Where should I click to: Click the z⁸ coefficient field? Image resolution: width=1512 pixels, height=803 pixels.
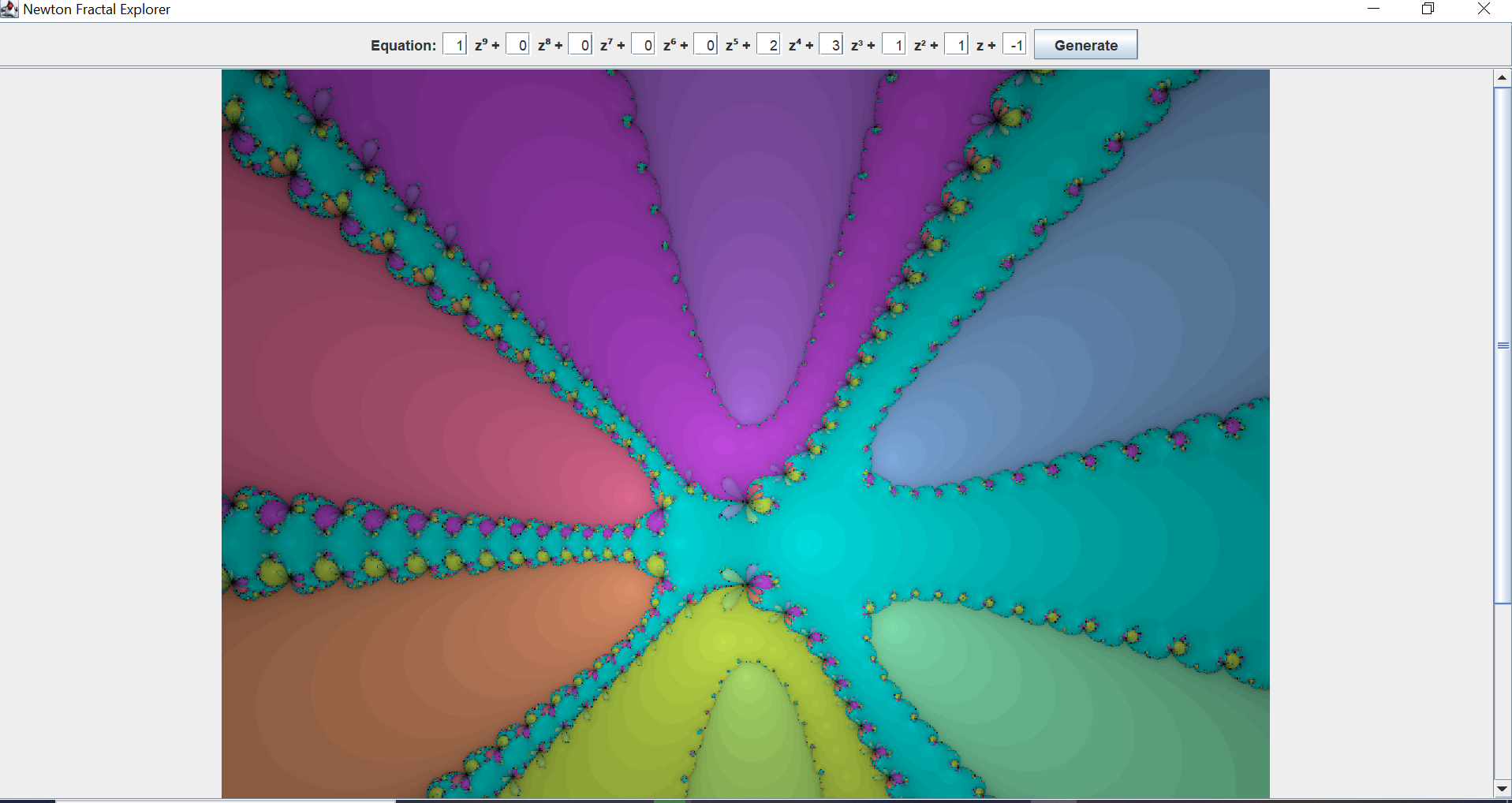(517, 44)
